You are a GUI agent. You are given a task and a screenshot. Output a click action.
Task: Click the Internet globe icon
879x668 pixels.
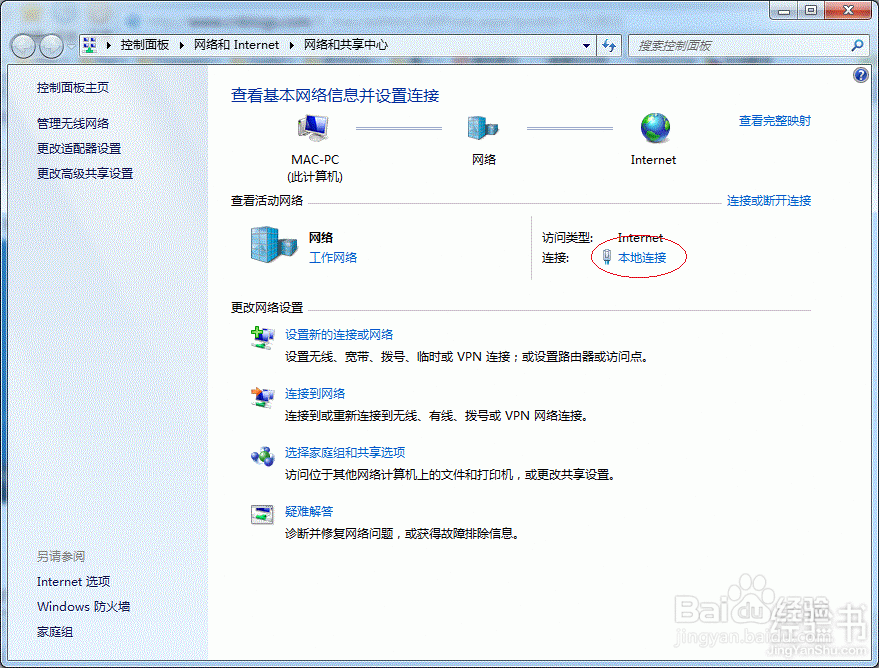(653, 127)
